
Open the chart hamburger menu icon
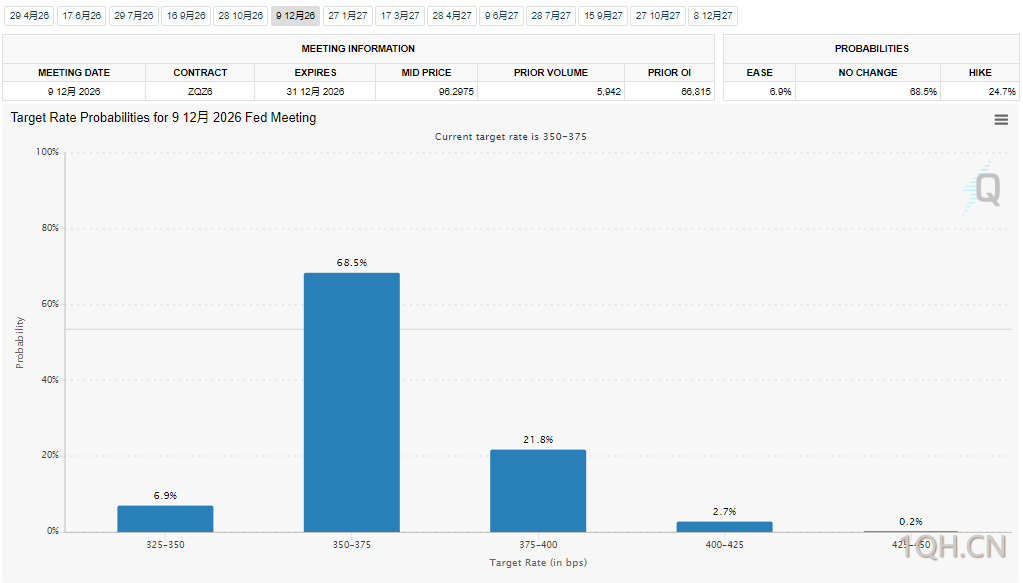coord(1001,120)
